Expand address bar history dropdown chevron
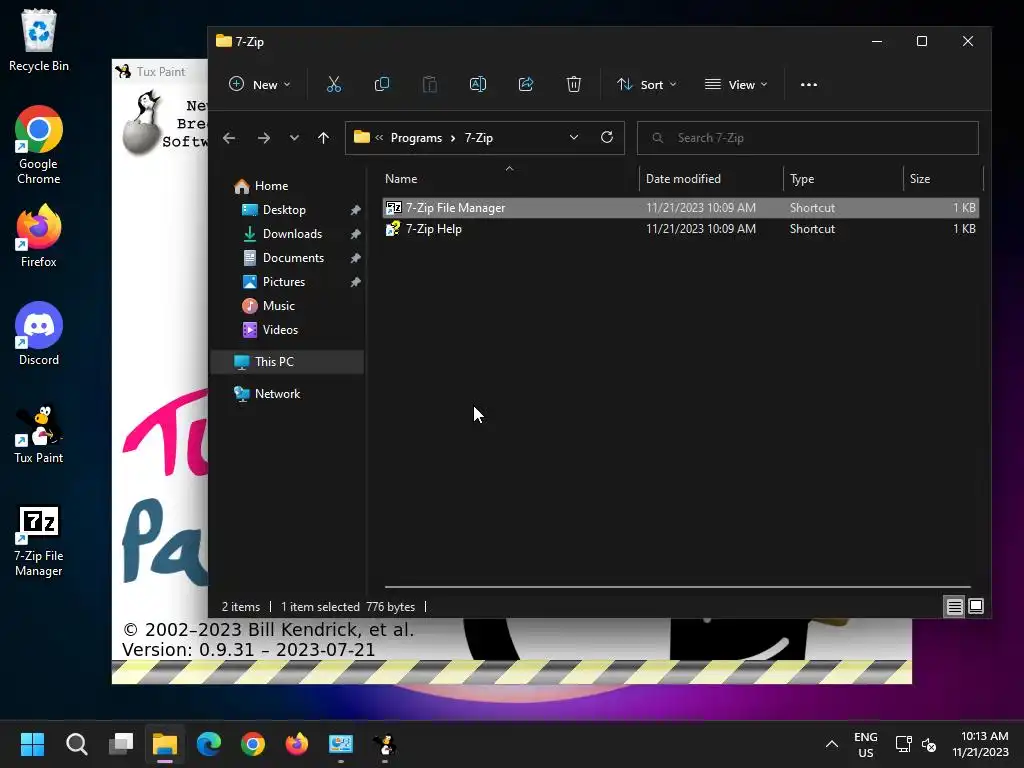The image size is (1024, 768). (x=574, y=137)
